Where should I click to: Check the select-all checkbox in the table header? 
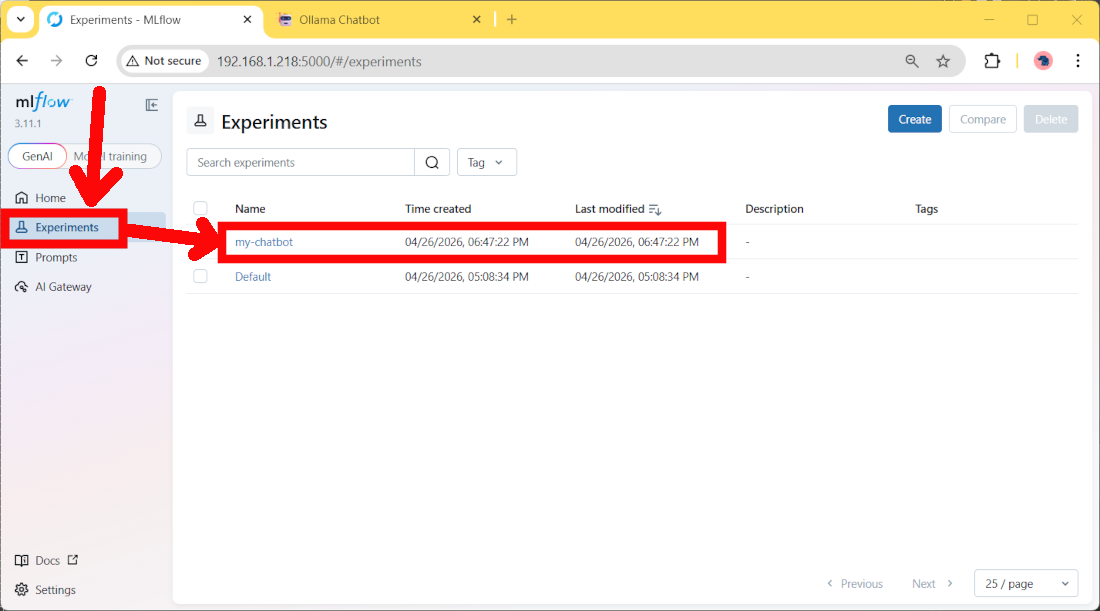pos(200,208)
